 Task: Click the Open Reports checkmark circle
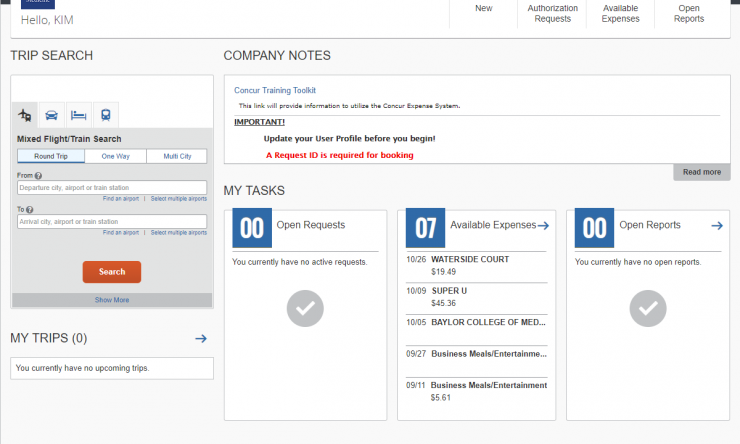(x=648, y=309)
